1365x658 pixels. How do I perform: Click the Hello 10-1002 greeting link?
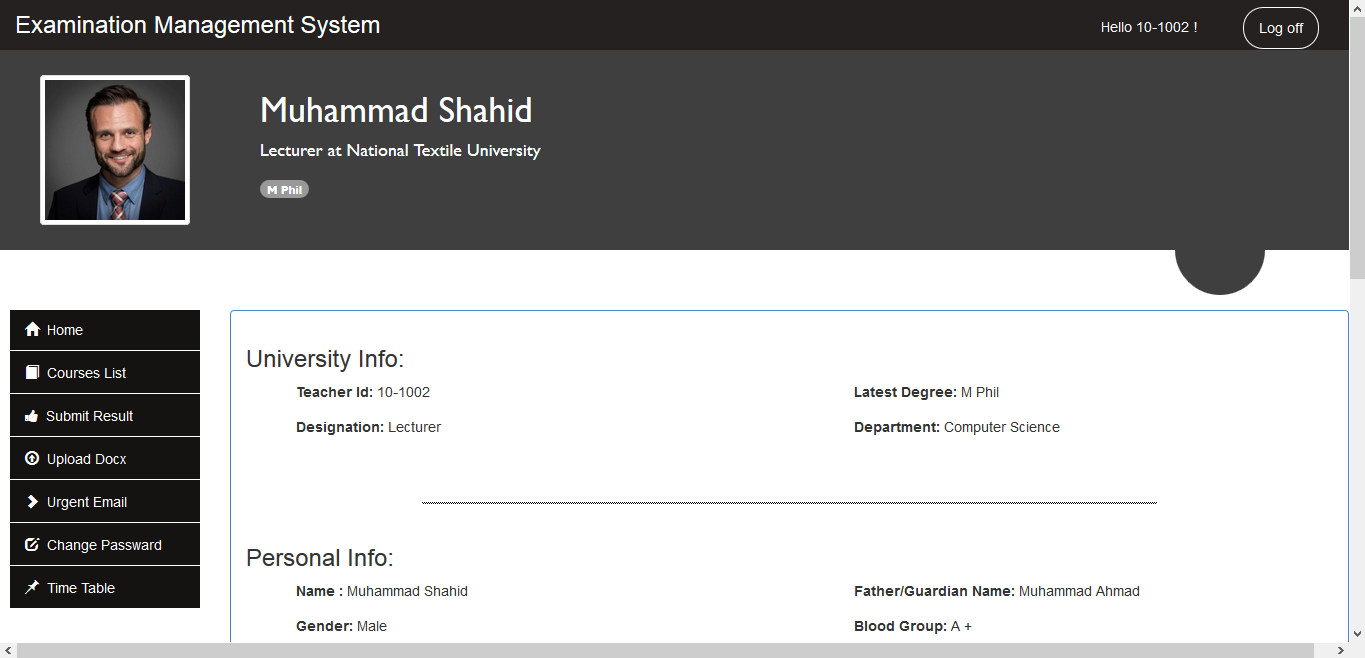pyautogui.click(x=1148, y=27)
